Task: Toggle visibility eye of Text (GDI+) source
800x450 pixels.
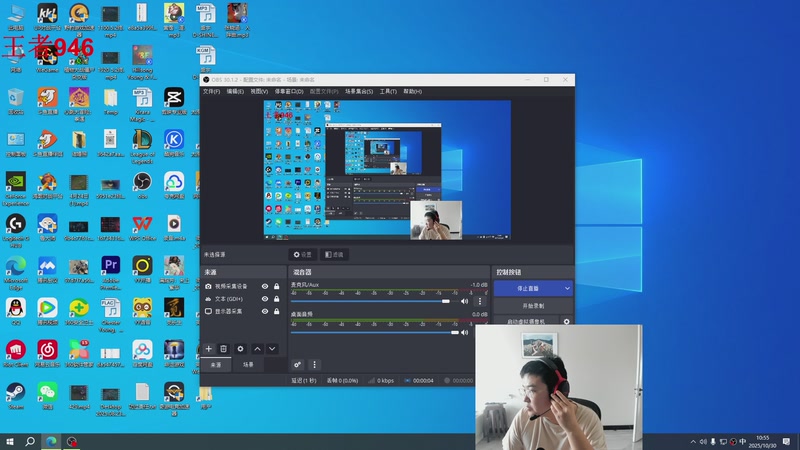Action: (x=265, y=298)
